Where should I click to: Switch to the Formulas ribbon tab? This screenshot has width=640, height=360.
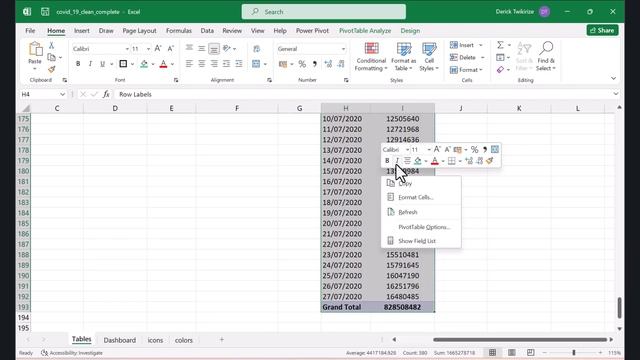coord(179,31)
